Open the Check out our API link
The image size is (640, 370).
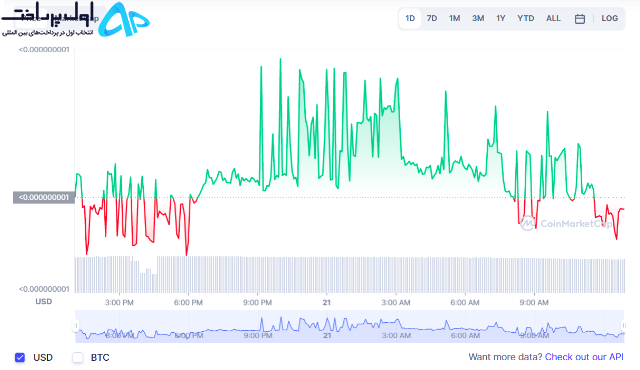pos(584,357)
